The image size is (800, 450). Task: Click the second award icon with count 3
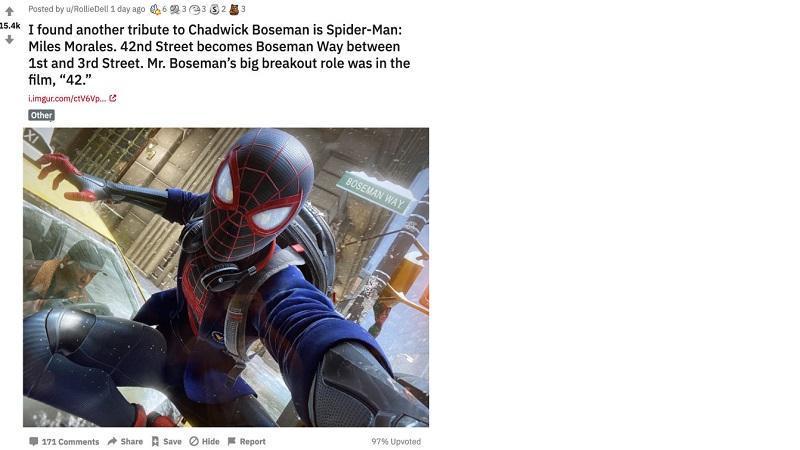[x=174, y=9]
